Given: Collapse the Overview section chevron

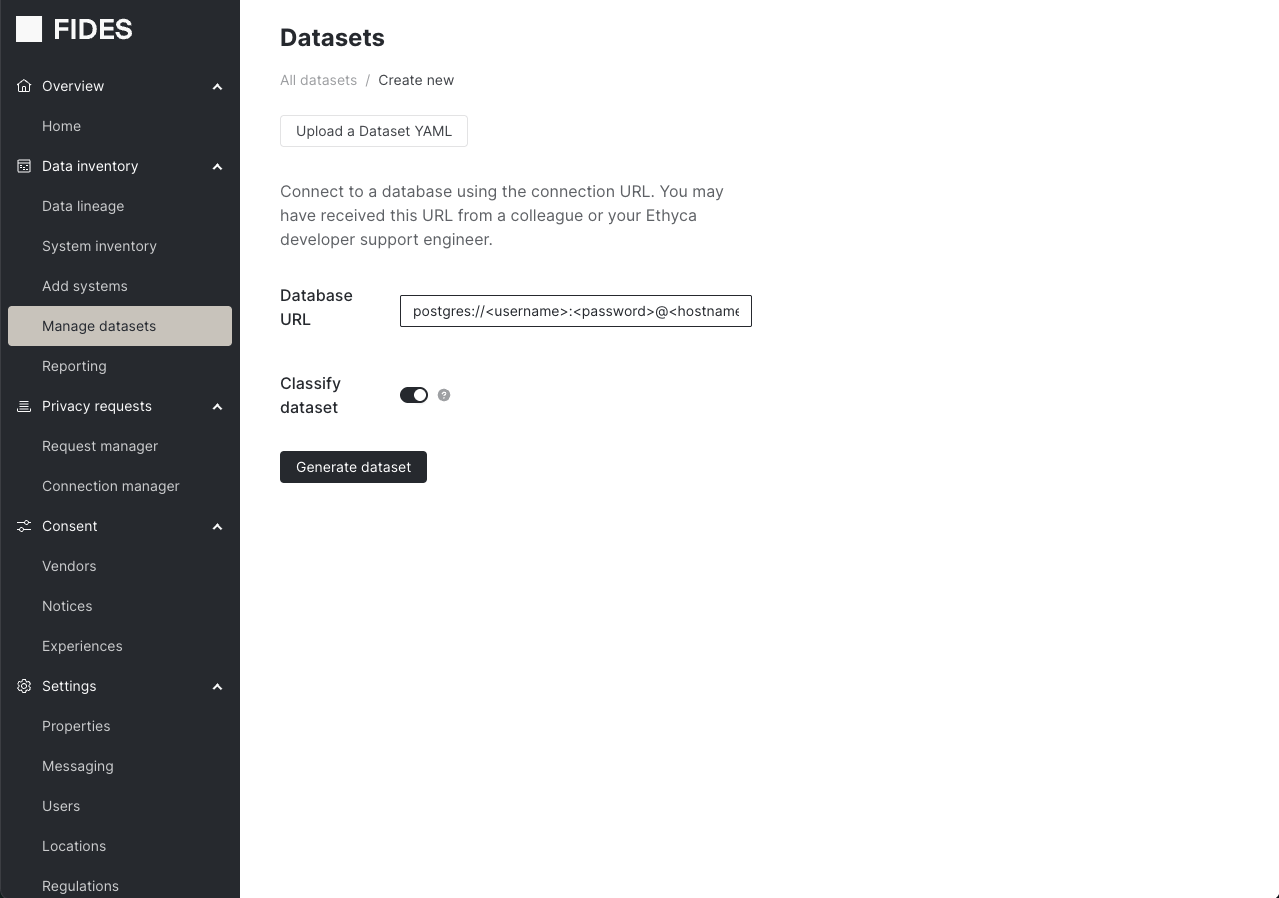Looking at the screenshot, I should pyautogui.click(x=217, y=86).
